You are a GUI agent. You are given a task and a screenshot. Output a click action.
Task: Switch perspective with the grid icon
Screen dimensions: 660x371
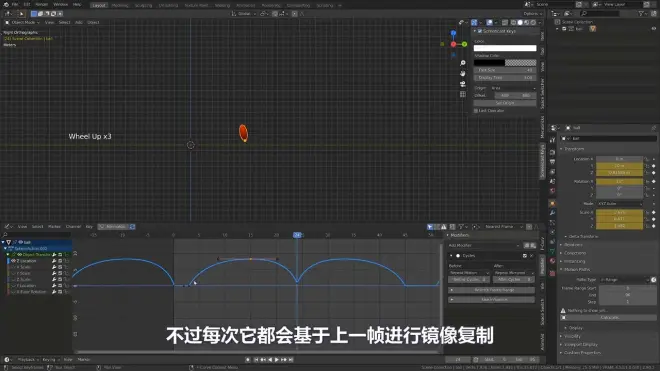tap(463, 94)
